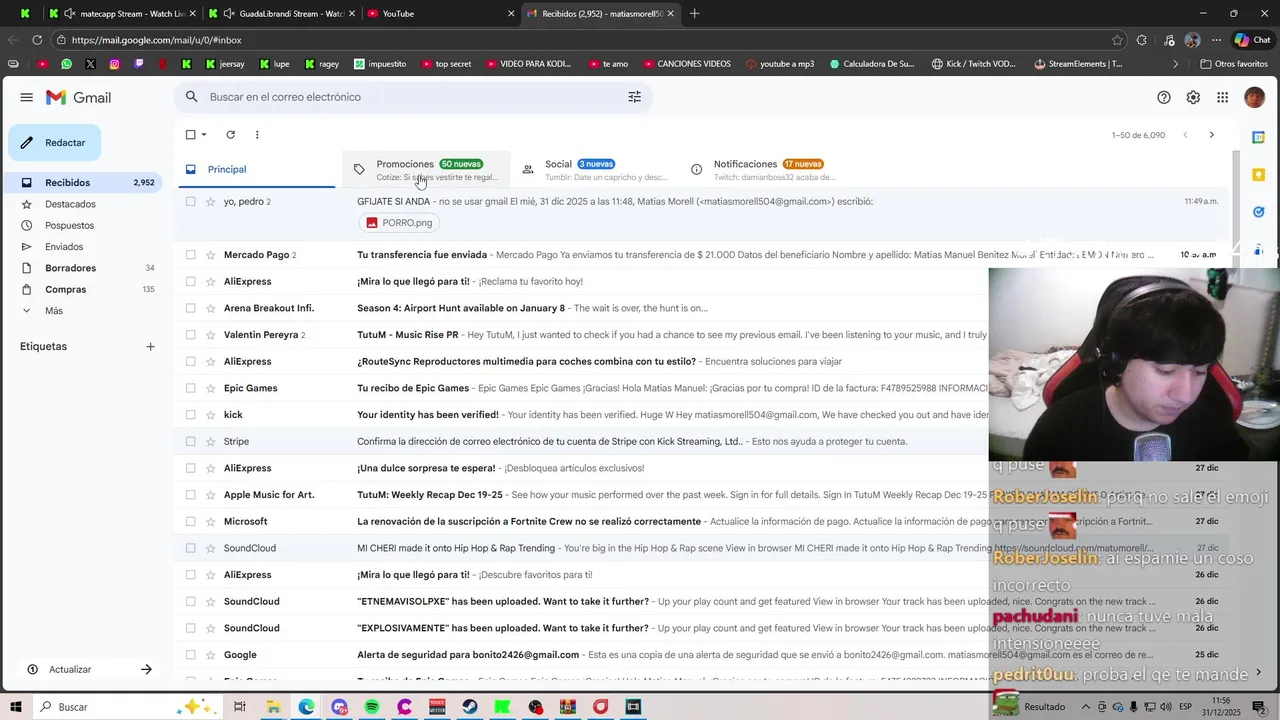Viewport: 1280px width, 720px height.
Task: Star the Epic Games receipt email
Action: tap(210, 388)
